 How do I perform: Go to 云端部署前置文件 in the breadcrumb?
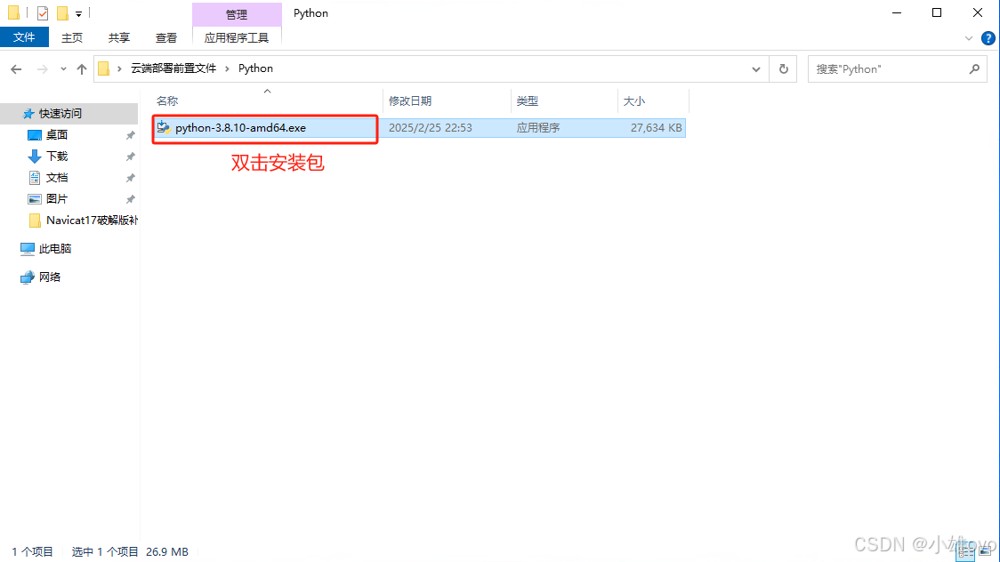(173, 69)
